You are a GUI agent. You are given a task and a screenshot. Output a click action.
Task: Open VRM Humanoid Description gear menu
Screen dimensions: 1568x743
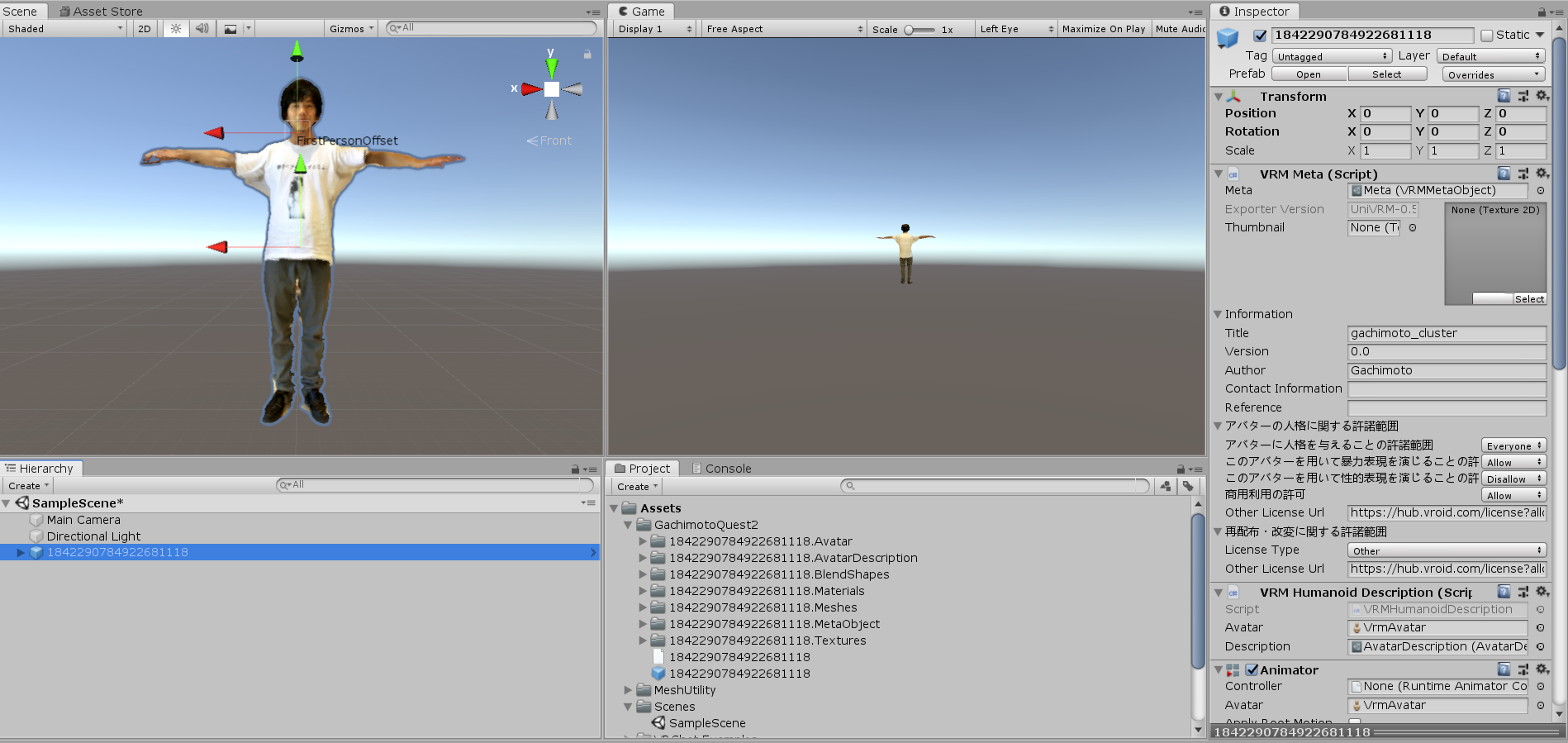coord(1542,592)
